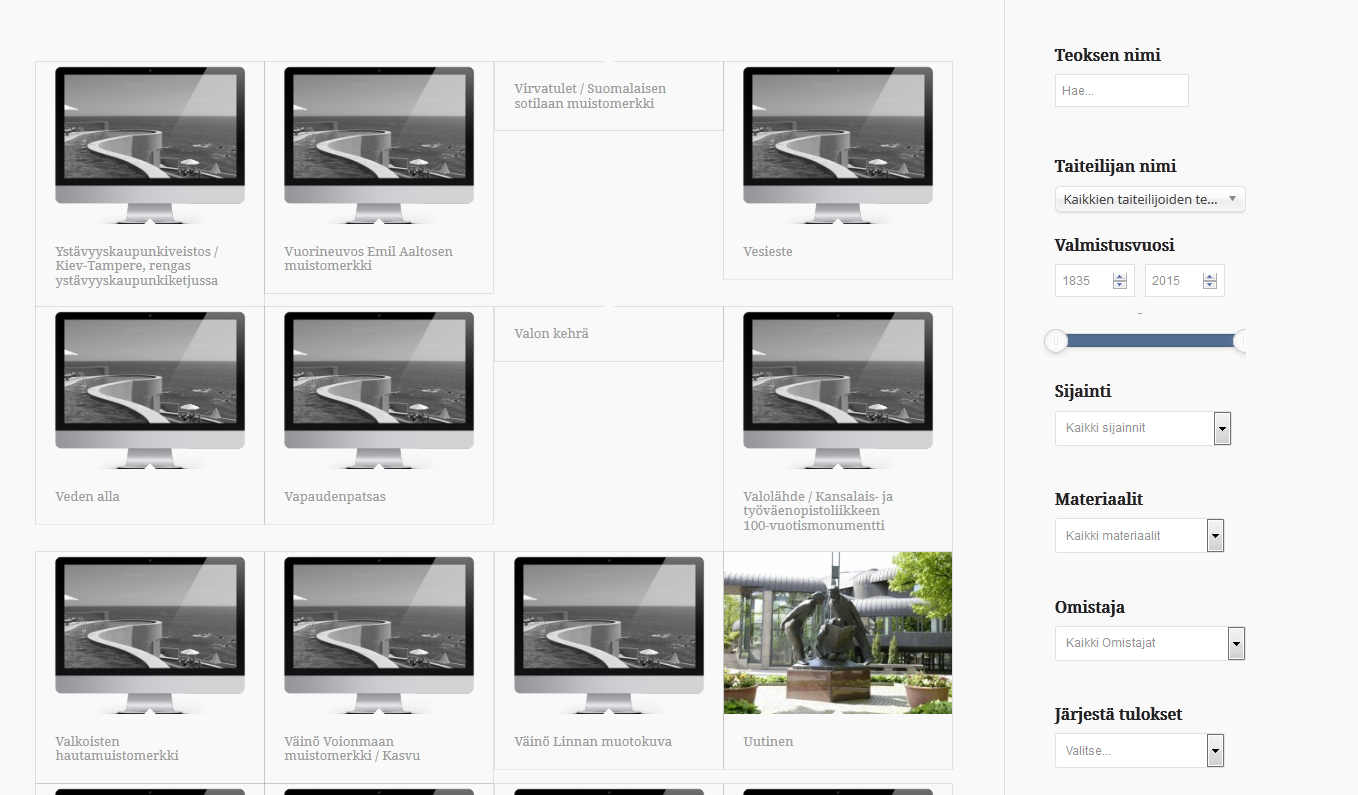Viewport: 1358px width, 795px height.
Task: Open the Kaikki Omistajat dropdown
Action: pyautogui.click(x=1150, y=643)
